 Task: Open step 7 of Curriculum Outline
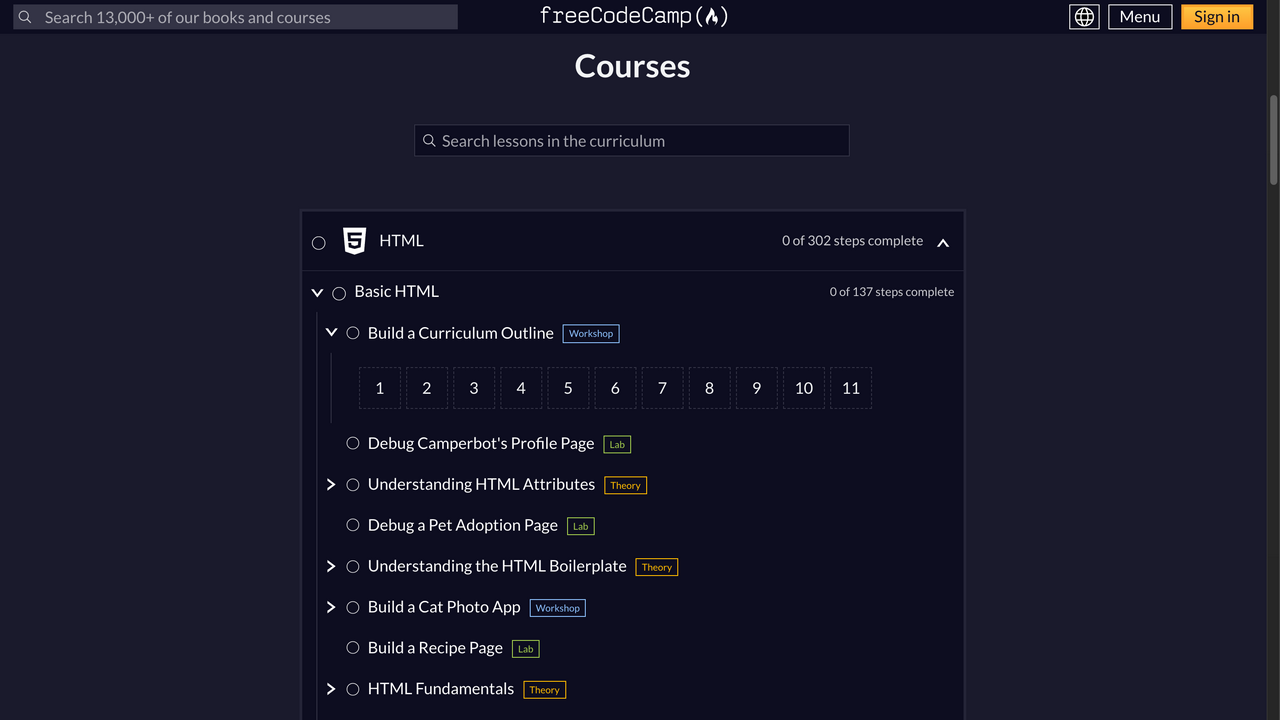pos(662,388)
